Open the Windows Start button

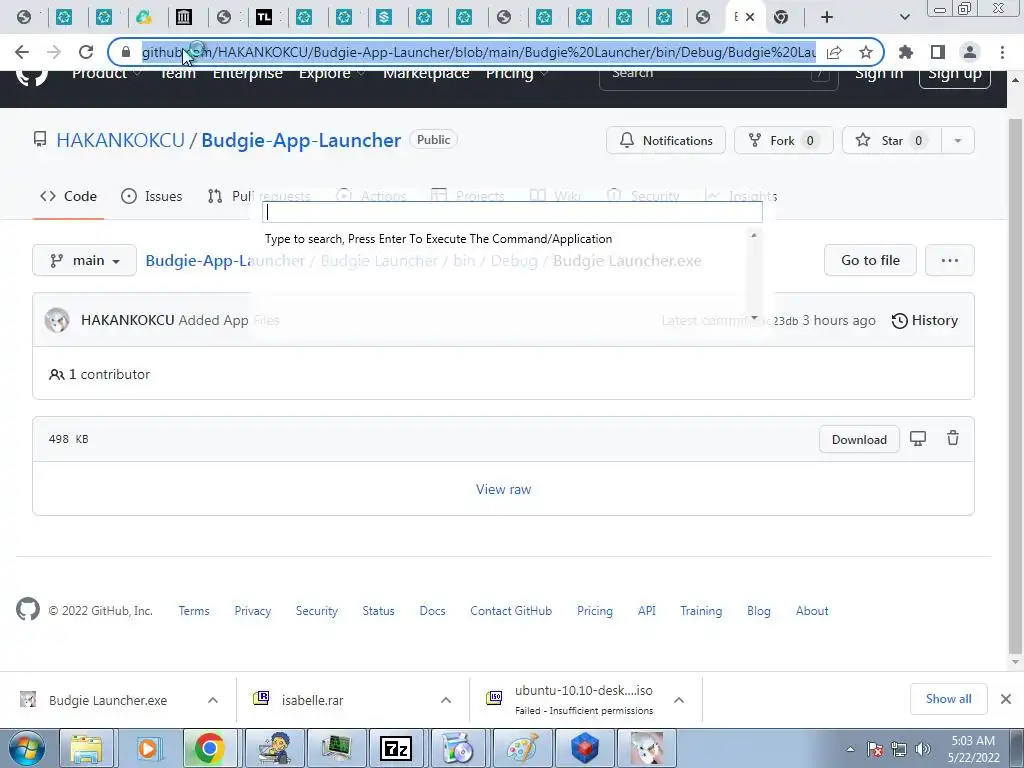[x=27, y=748]
